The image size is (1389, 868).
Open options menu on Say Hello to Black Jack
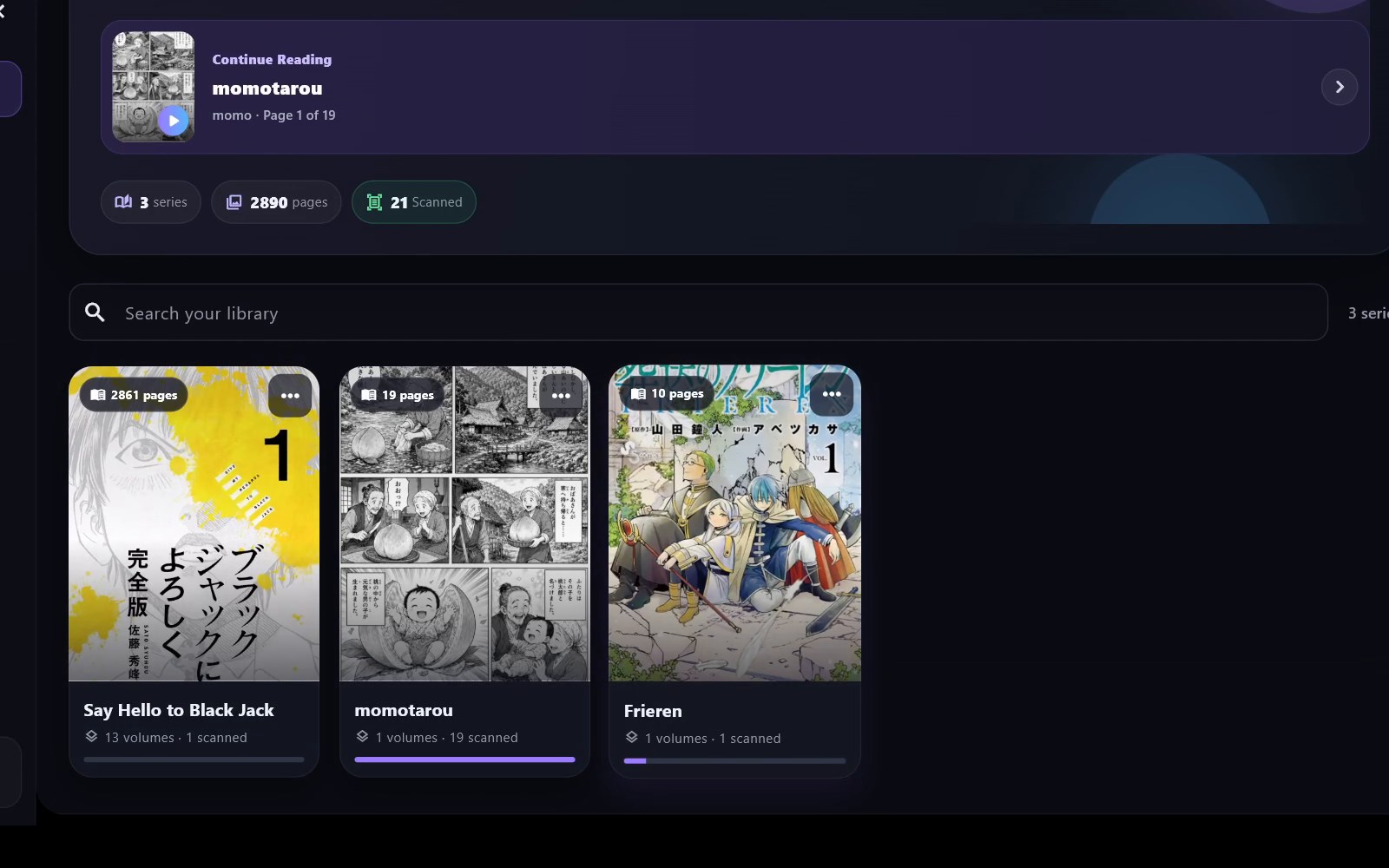290,396
